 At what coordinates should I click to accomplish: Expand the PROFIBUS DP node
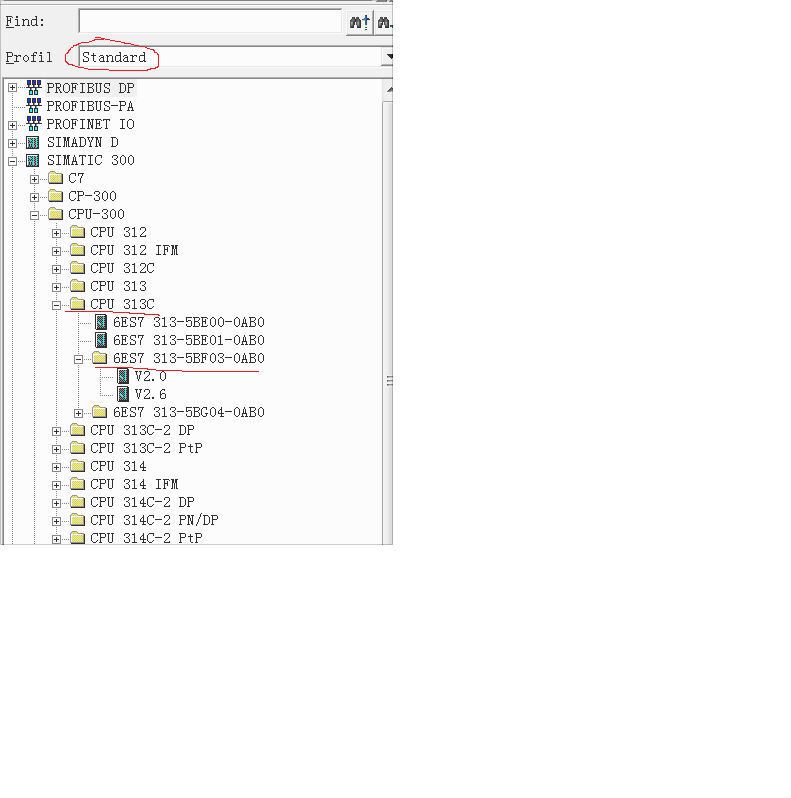pos(13,88)
